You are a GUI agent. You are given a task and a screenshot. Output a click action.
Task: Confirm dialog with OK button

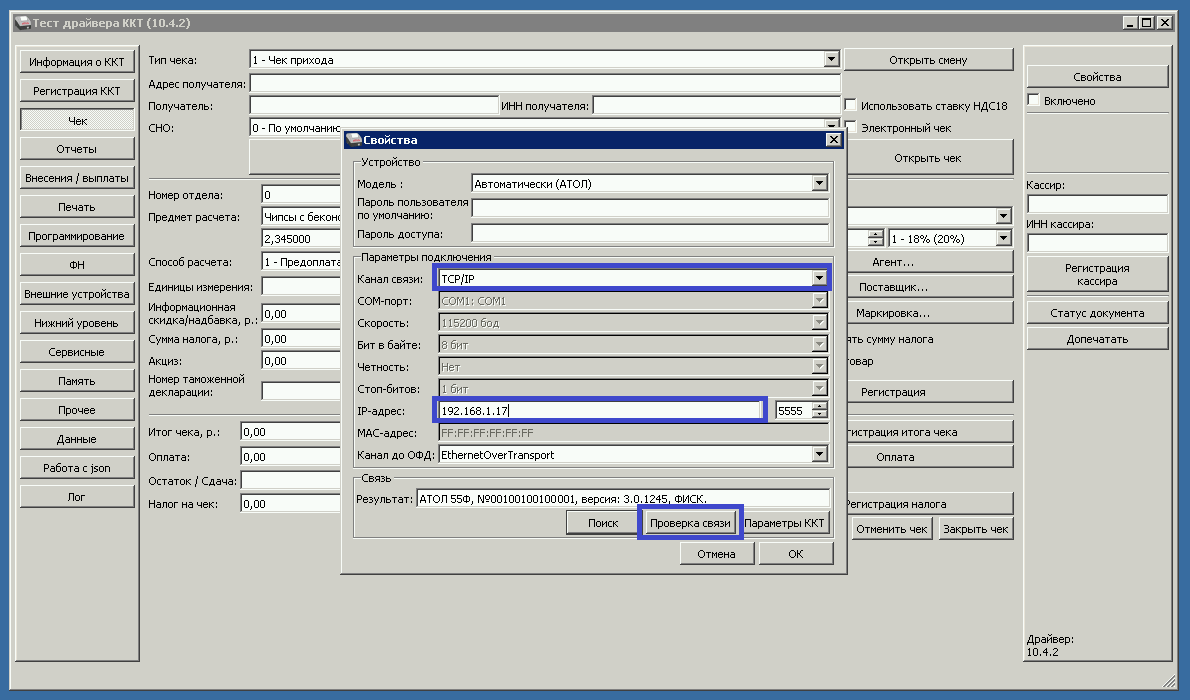pyautogui.click(x=795, y=554)
